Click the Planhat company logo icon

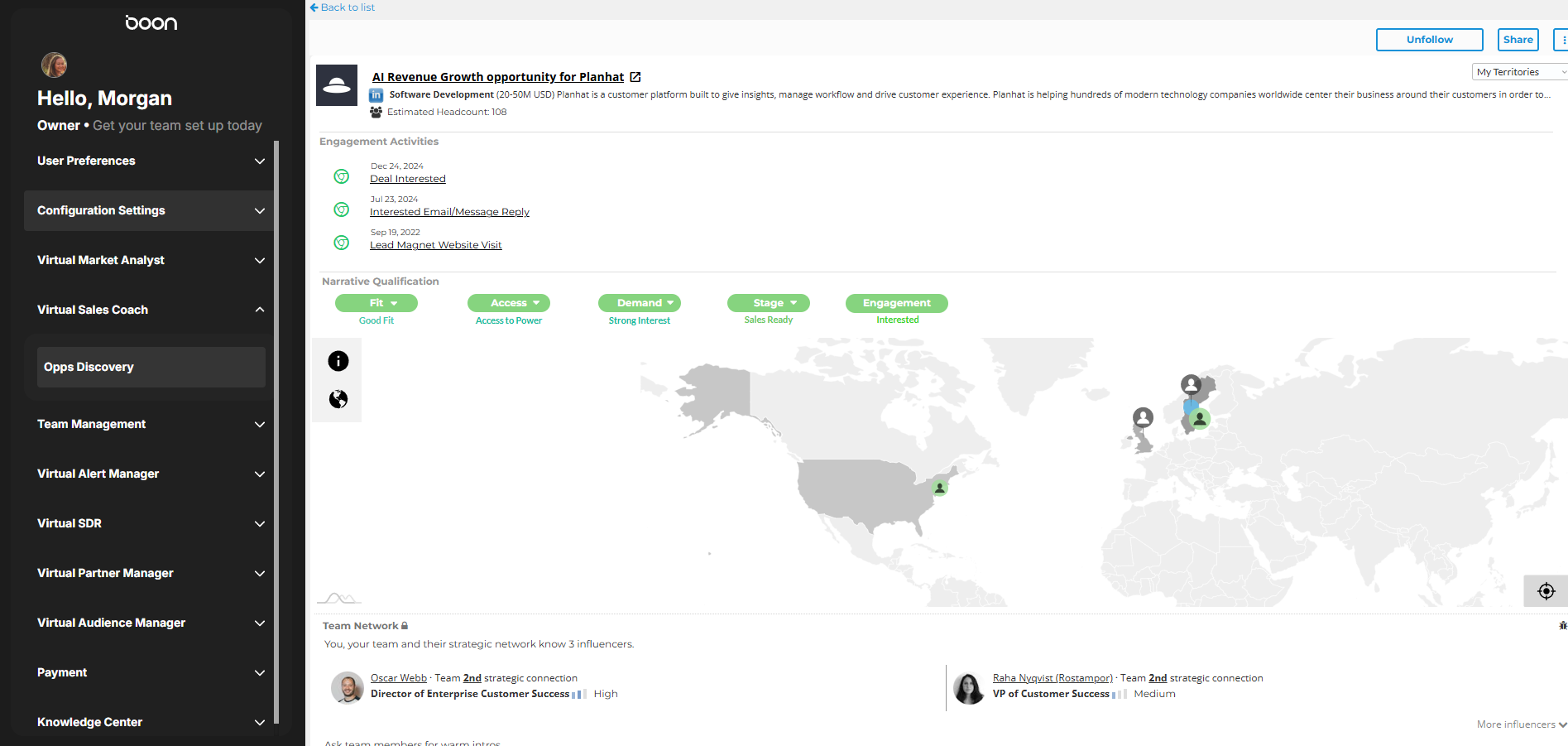click(x=337, y=85)
